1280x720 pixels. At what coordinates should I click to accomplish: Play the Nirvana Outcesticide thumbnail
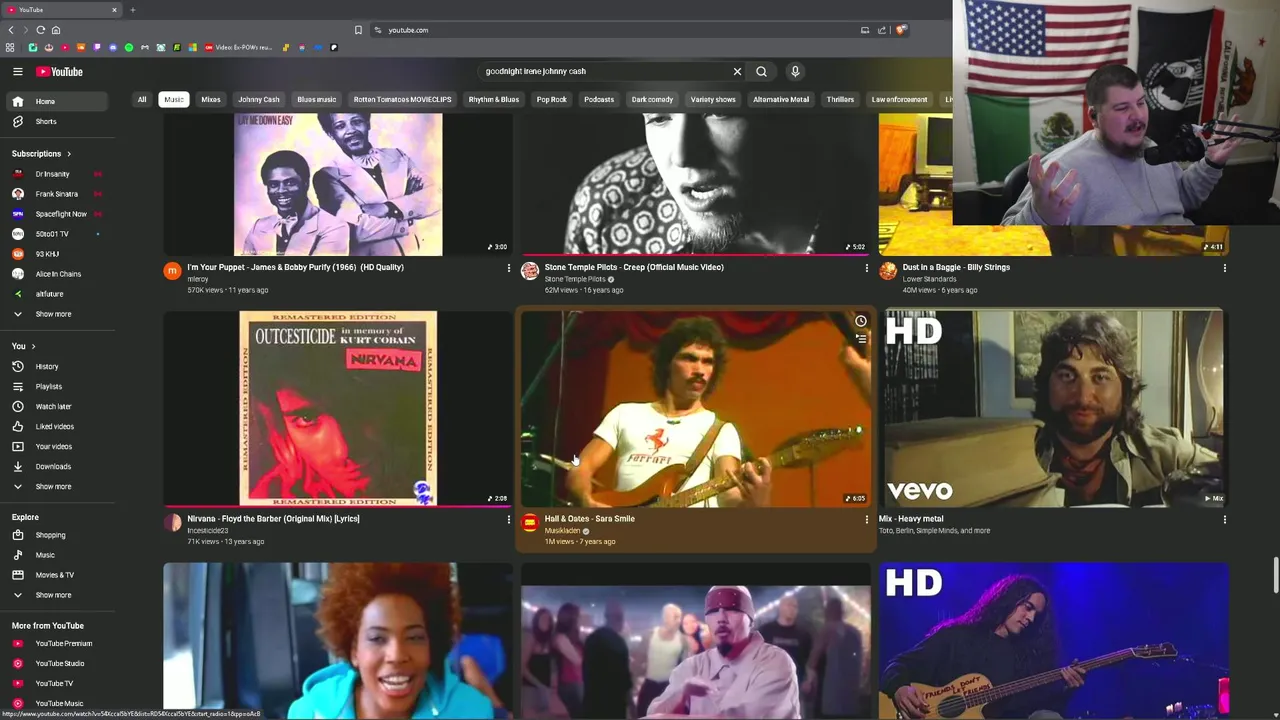pyautogui.click(x=338, y=409)
